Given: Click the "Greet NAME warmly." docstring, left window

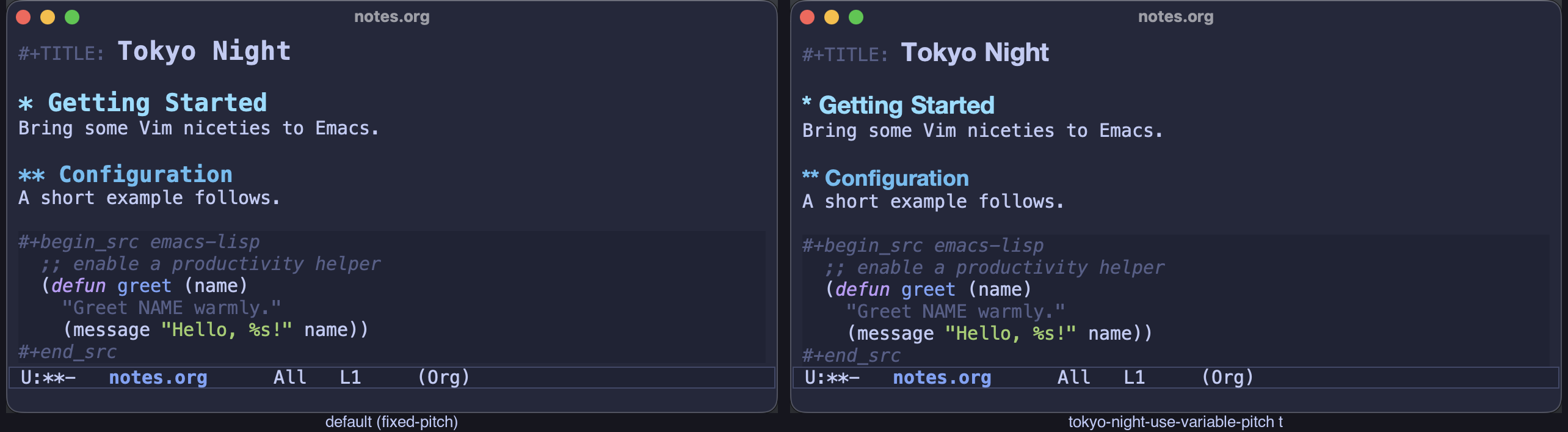Looking at the screenshot, I should pyautogui.click(x=172, y=308).
